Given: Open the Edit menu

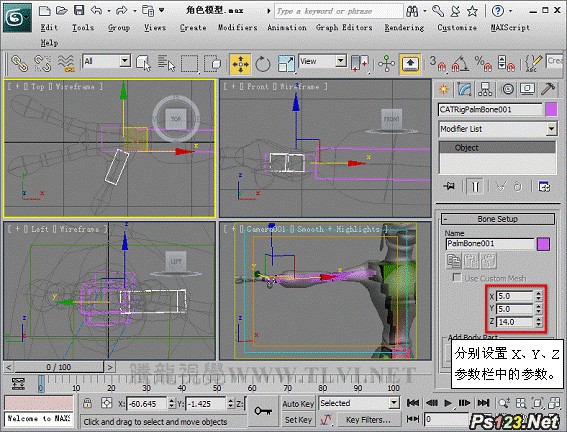Looking at the screenshot, I should pos(49,27).
